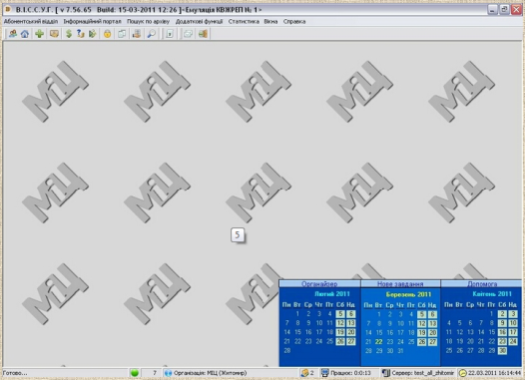Open the Додаткові функції menu
The width and height of the screenshot is (526, 381).
[199, 21]
